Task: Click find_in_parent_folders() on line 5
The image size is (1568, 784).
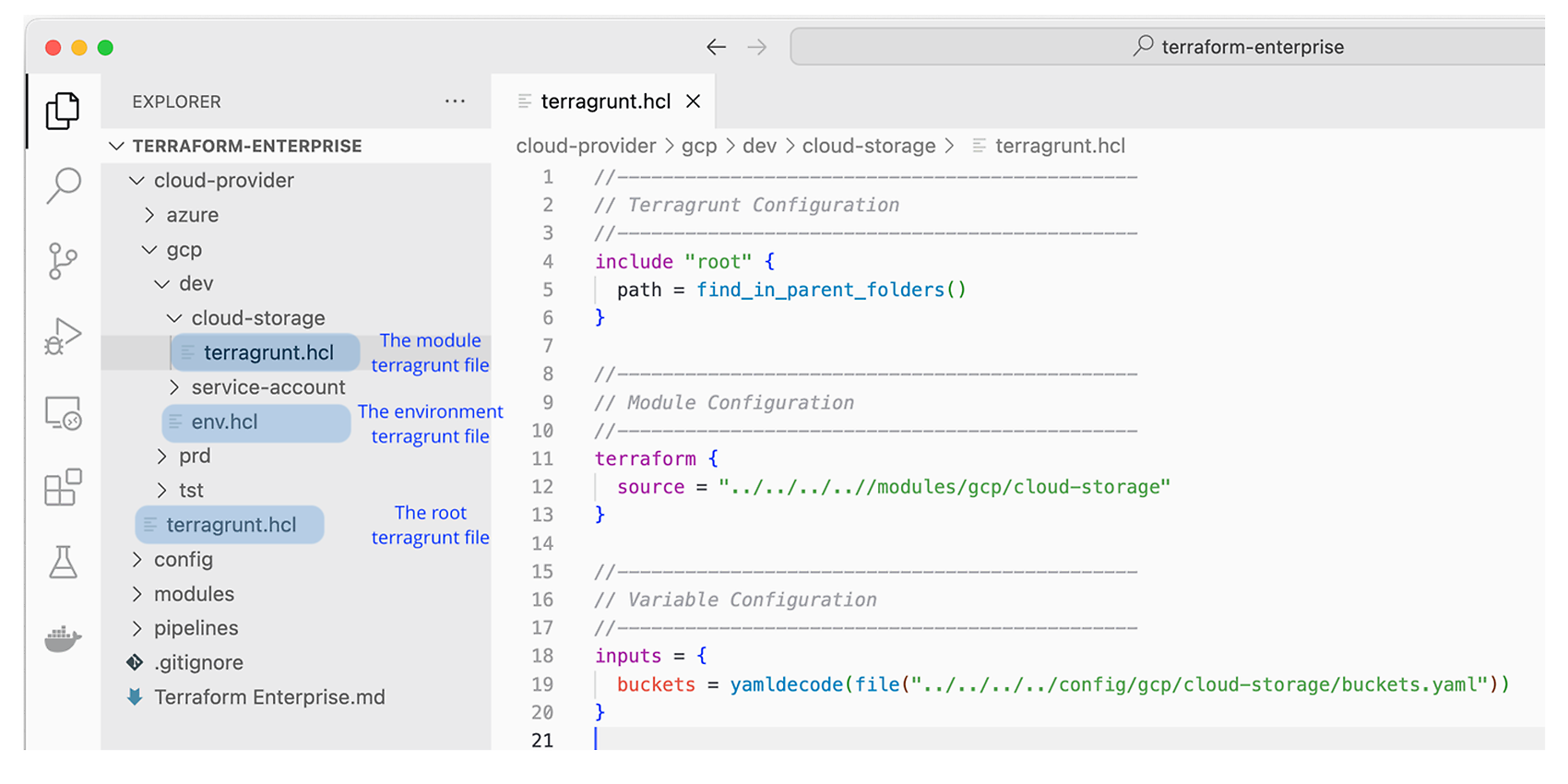Action: coord(831,290)
